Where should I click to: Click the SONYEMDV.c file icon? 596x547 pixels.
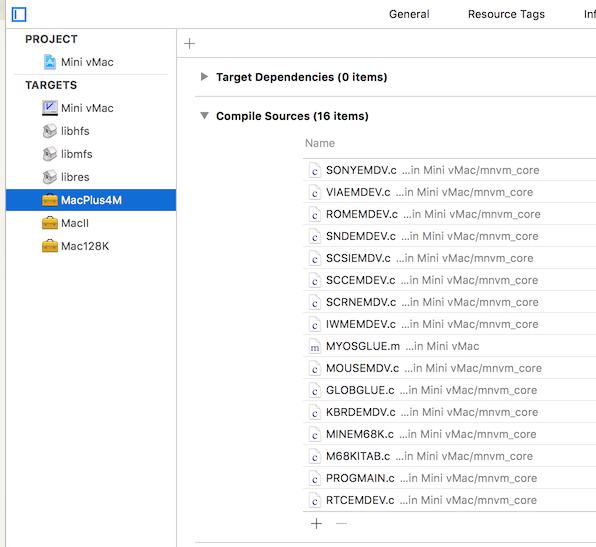[314, 170]
